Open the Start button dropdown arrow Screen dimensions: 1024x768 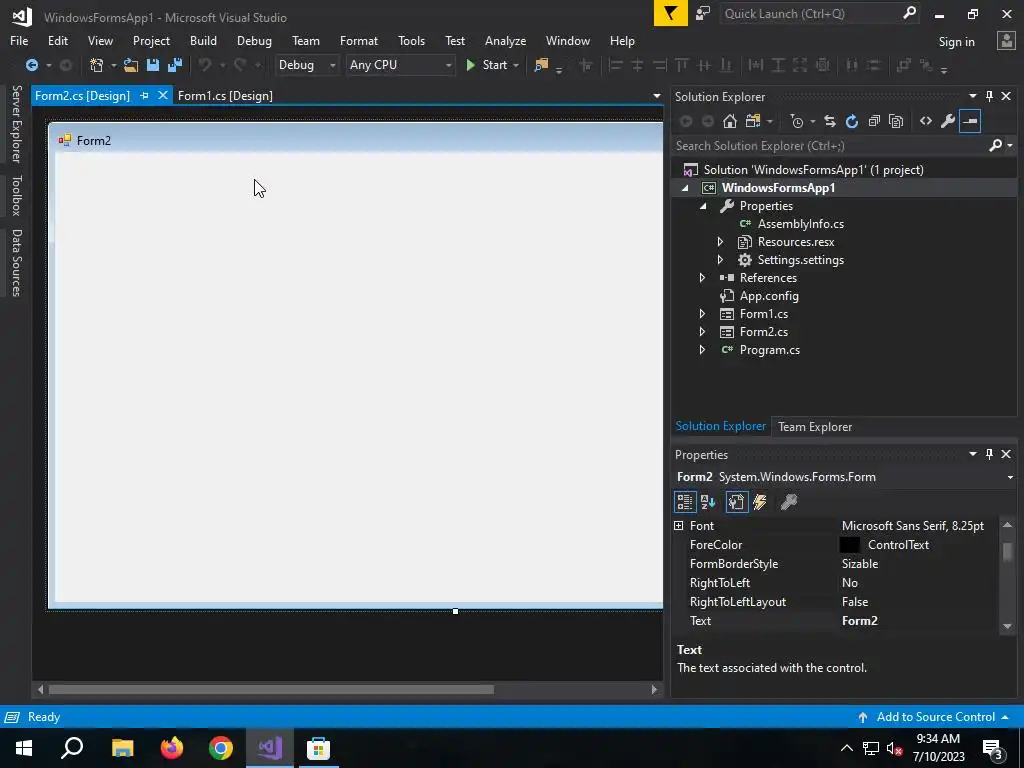coord(516,65)
